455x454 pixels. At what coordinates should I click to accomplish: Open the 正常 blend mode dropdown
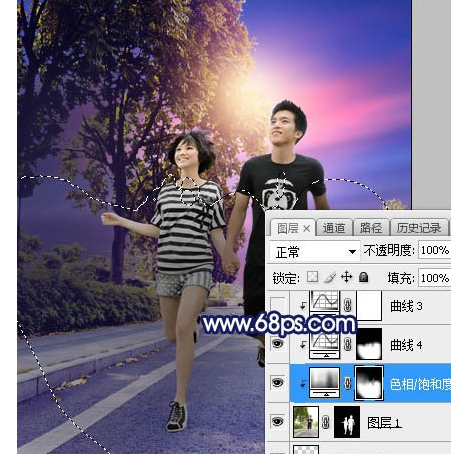point(314,252)
